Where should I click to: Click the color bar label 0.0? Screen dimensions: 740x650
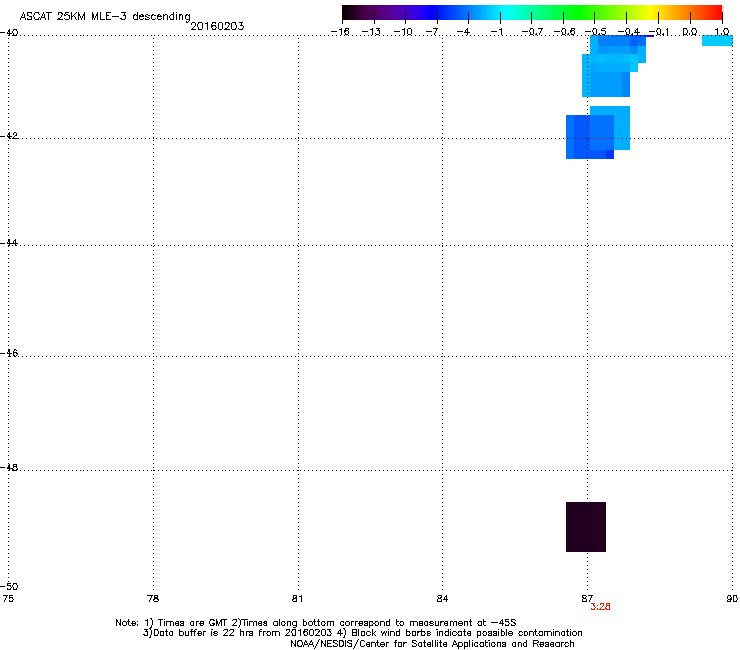click(690, 32)
